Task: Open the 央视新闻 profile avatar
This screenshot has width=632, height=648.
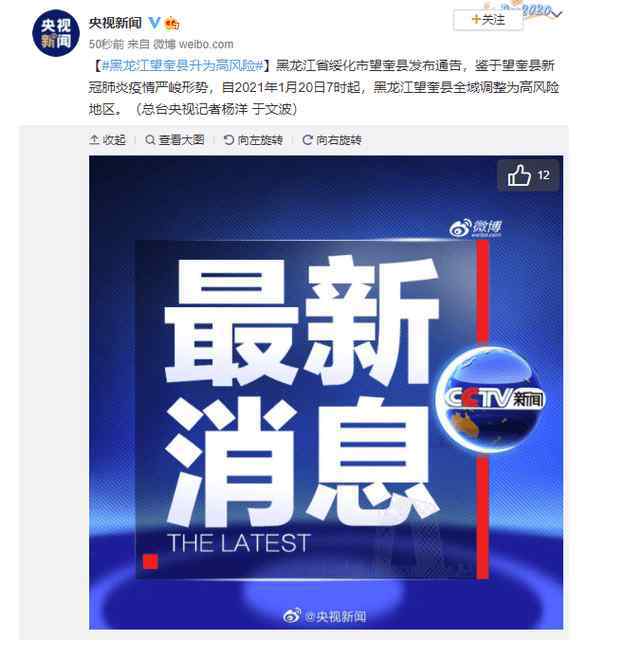Action: (x=55, y=33)
